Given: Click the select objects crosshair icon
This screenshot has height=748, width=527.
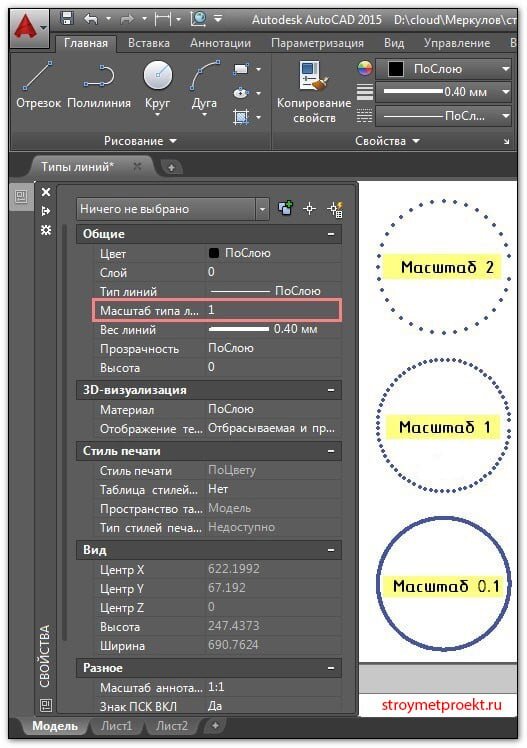Looking at the screenshot, I should pyautogui.click(x=310, y=208).
